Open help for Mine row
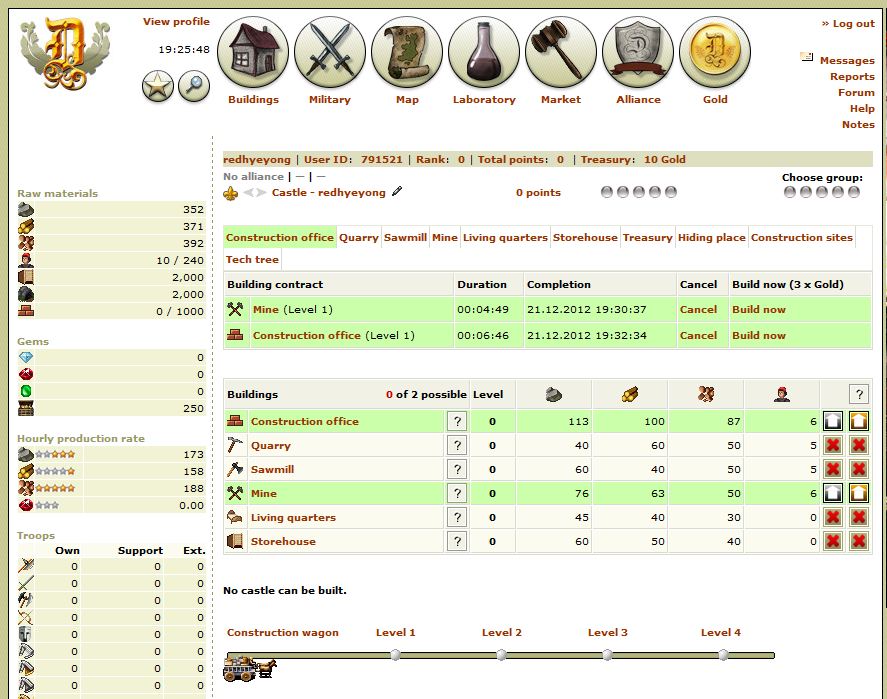The height and width of the screenshot is (699, 887). point(457,493)
